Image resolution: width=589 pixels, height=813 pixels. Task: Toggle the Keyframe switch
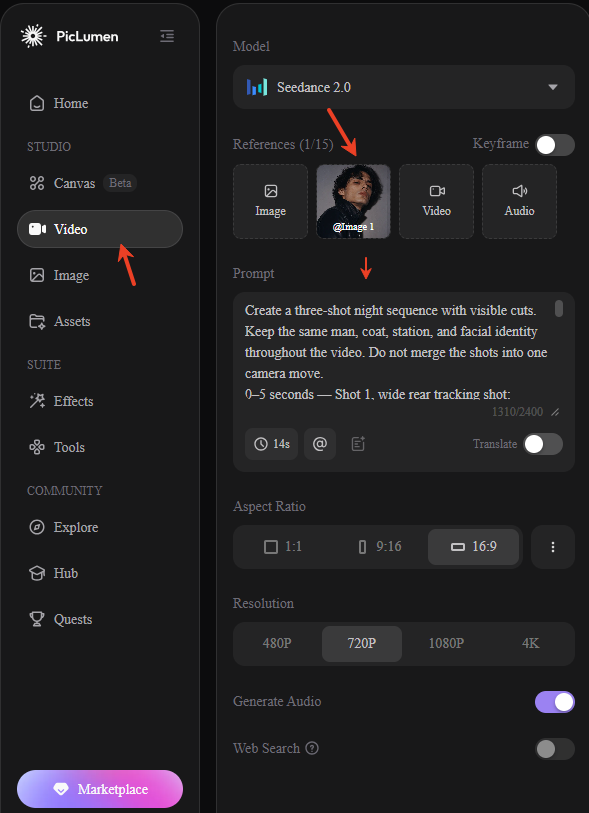pos(555,145)
